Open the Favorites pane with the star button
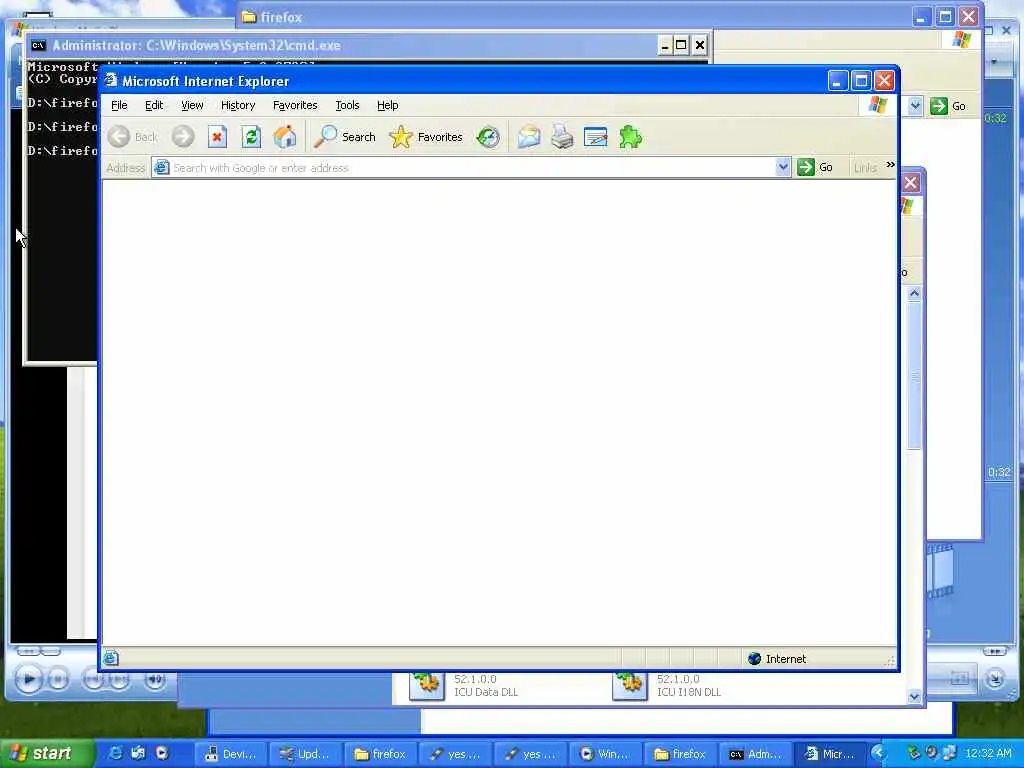The width and height of the screenshot is (1024, 768). coord(426,136)
